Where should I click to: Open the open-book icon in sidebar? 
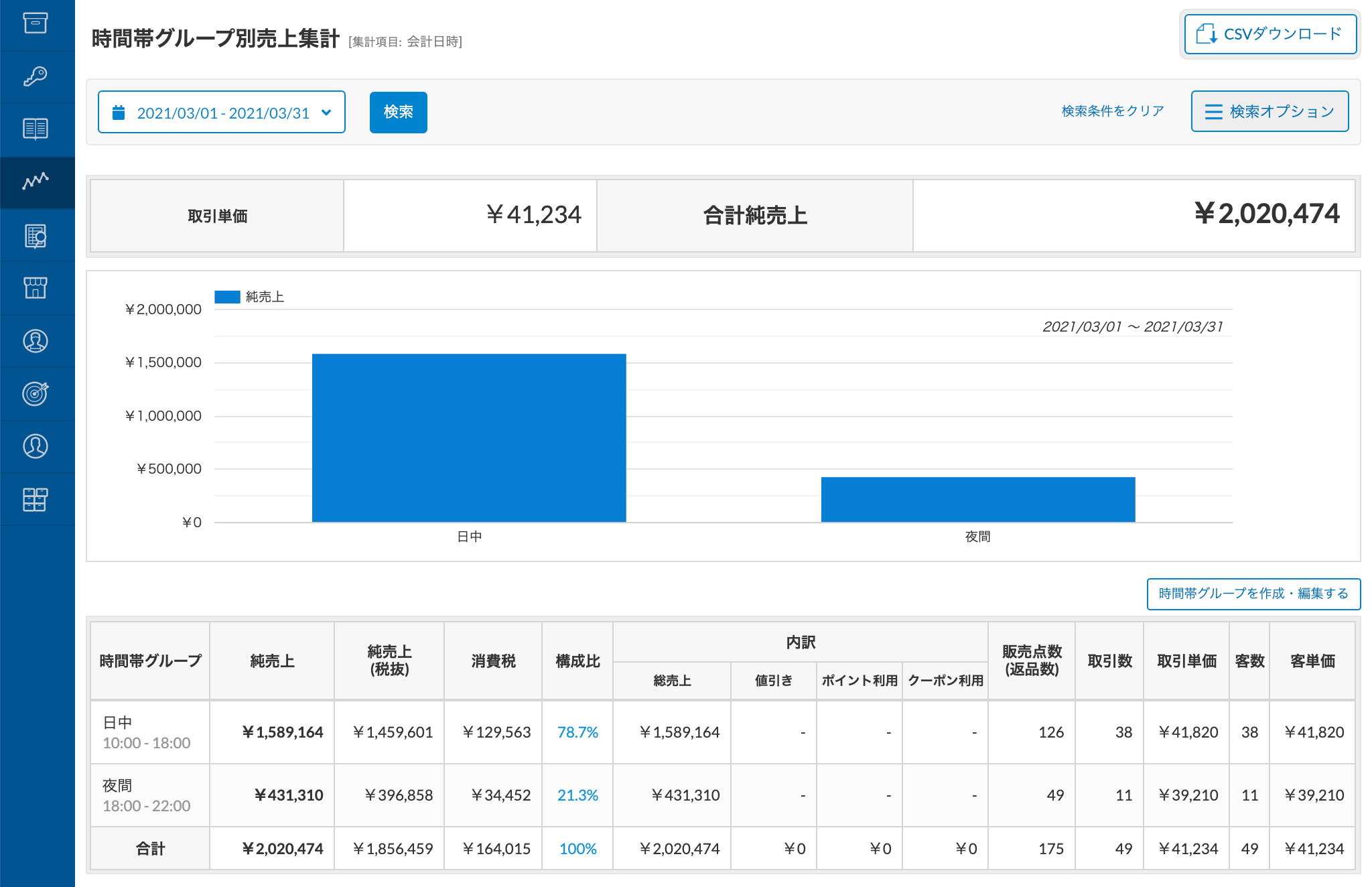pyautogui.click(x=36, y=129)
